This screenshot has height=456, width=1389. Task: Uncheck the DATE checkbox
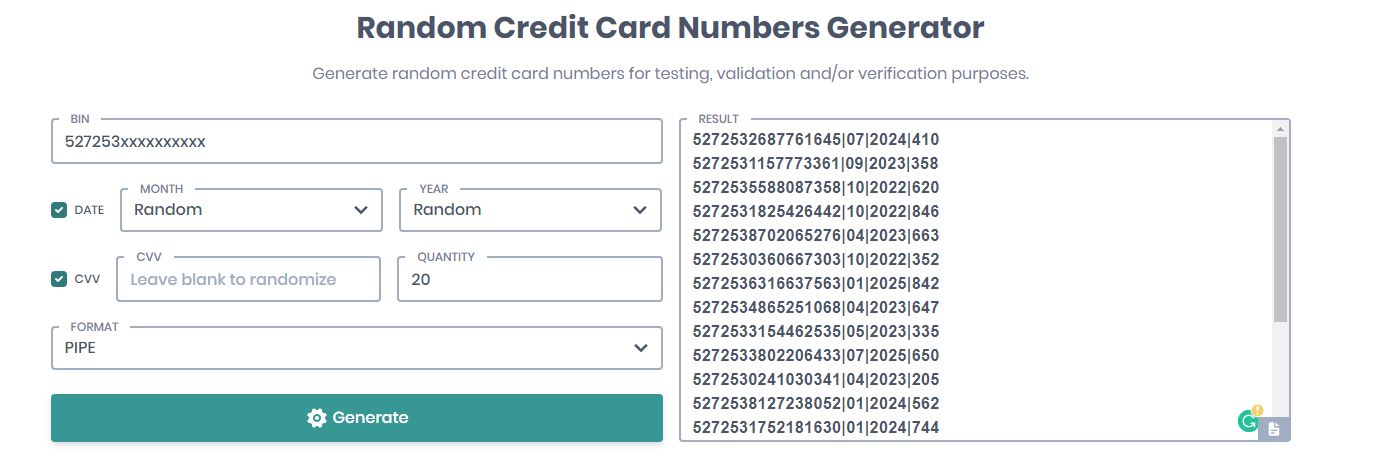[x=59, y=210]
